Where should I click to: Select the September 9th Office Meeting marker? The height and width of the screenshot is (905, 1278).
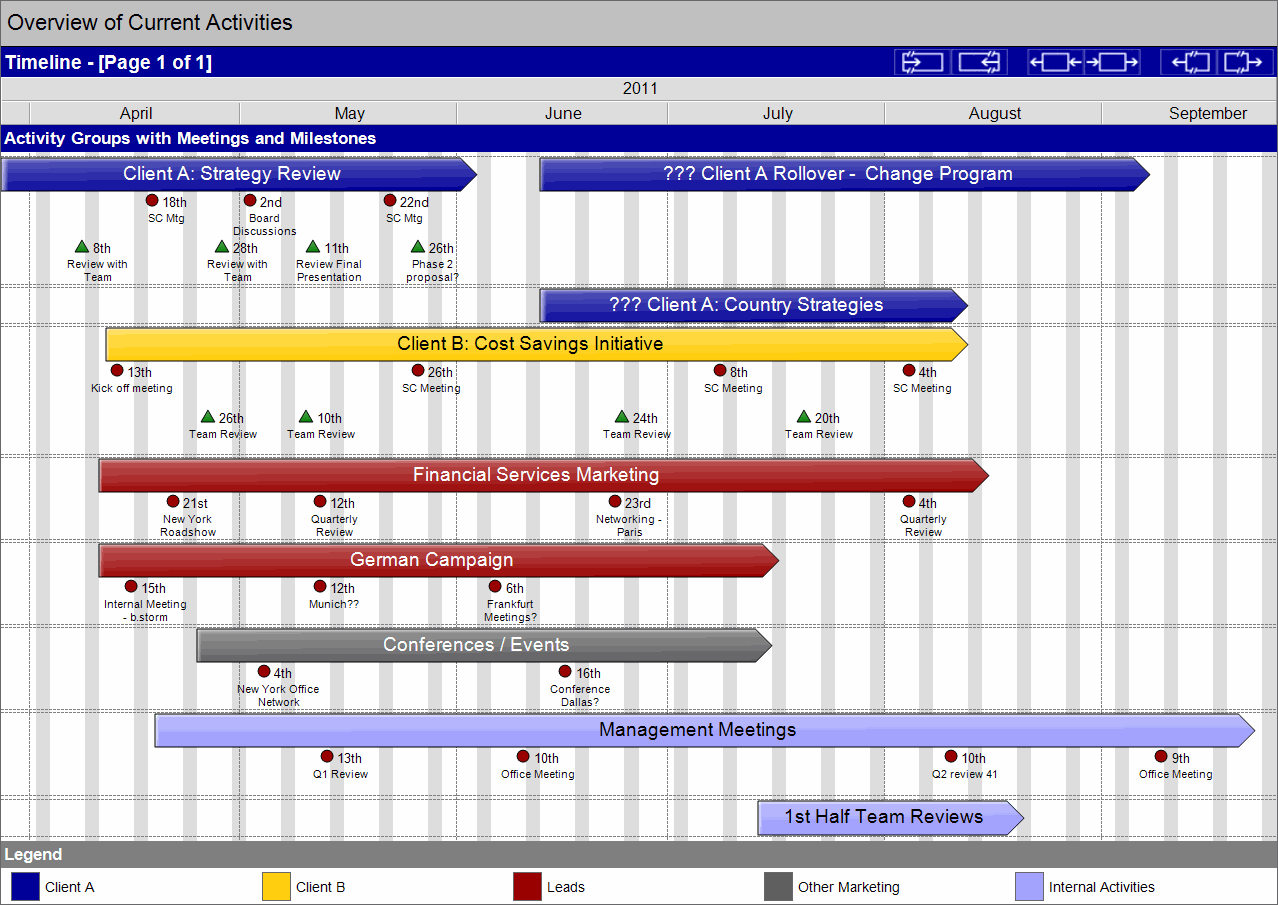point(1161,757)
